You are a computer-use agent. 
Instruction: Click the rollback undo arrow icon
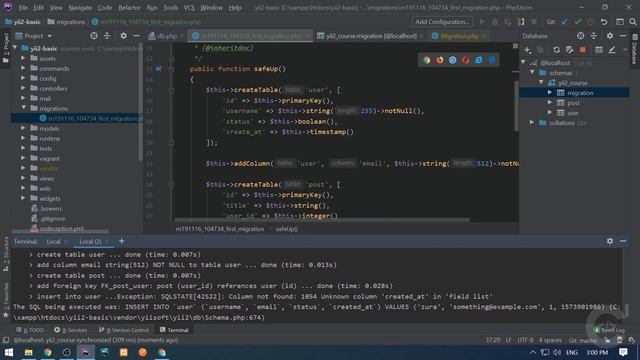(x=604, y=22)
